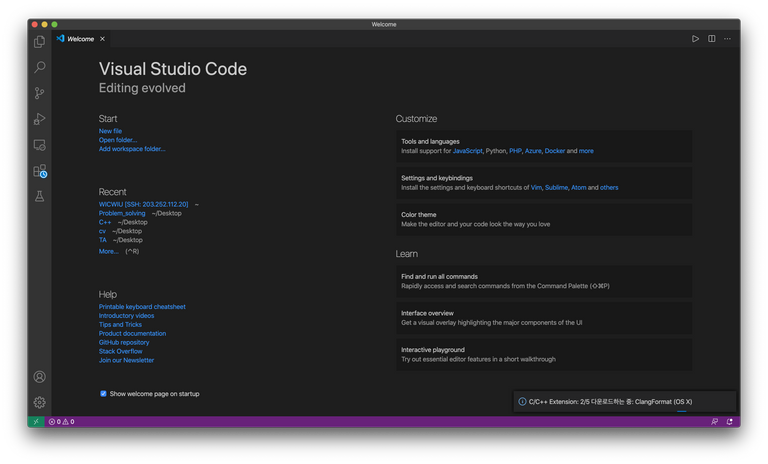
Task: Open the Manage gear icon
Action: tap(40, 402)
